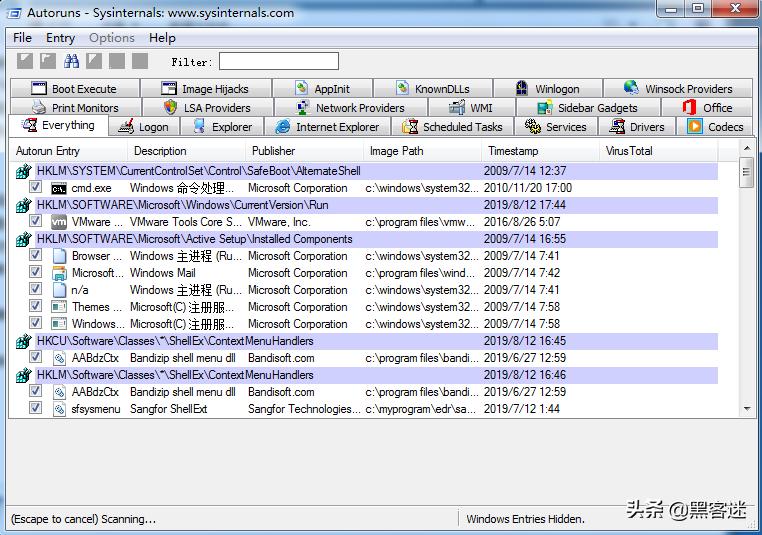This screenshot has width=762, height=535.
Task: Click the Themes entry icon
Action: [x=59, y=307]
